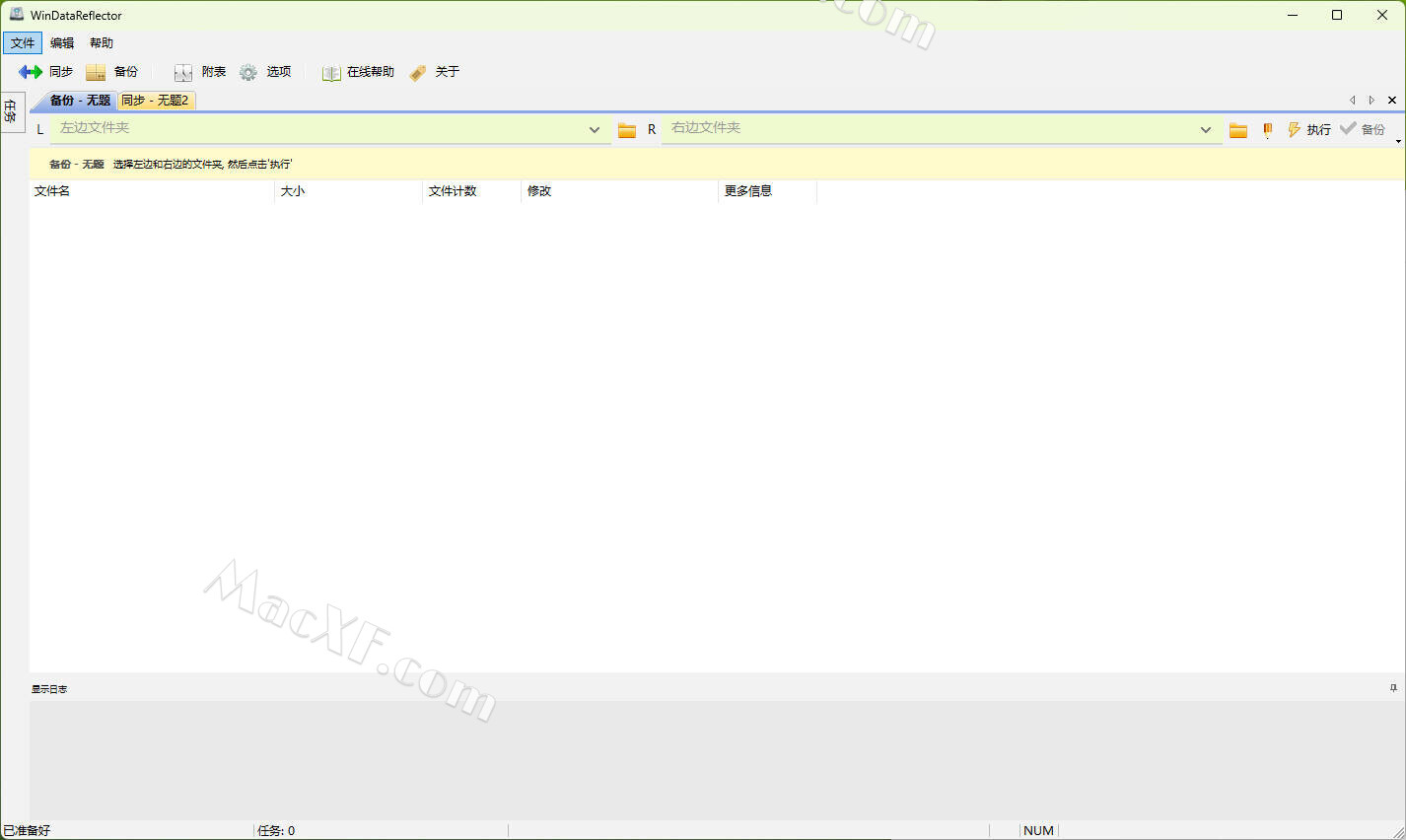Open the small toolbar overflow arrow at far right

point(1398,142)
